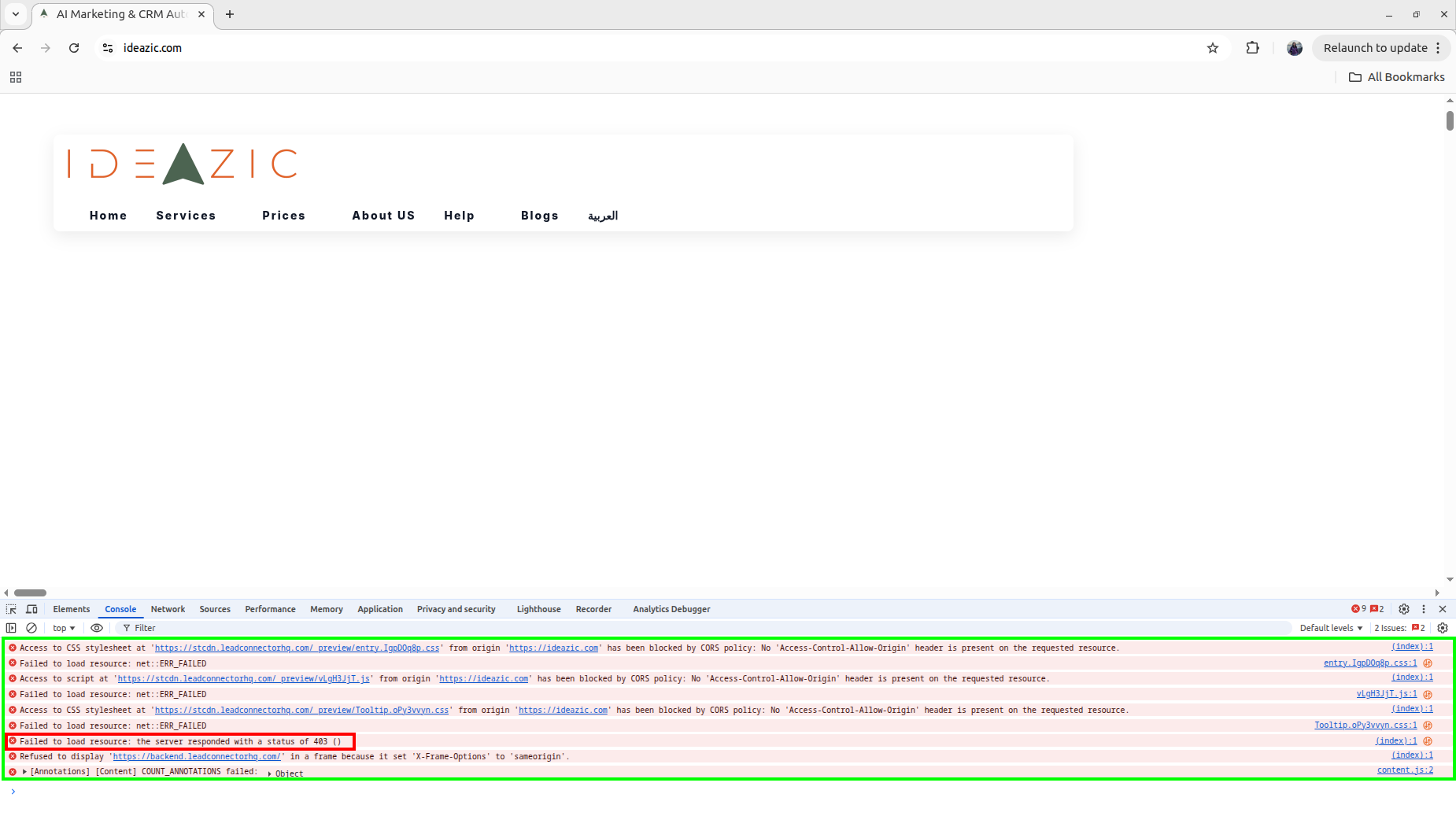Click the live expression eye icon
Screen dimensions: 1456x827
point(97,628)
